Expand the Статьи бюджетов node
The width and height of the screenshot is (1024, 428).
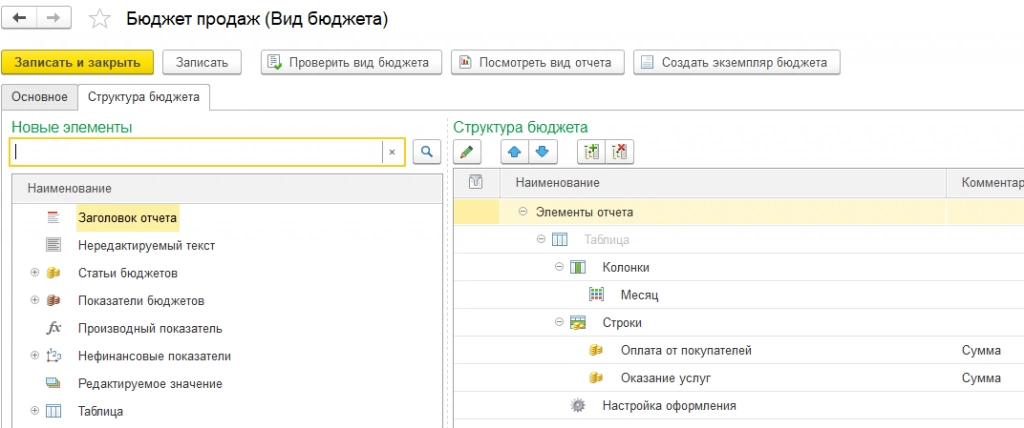tap(35, 273)
